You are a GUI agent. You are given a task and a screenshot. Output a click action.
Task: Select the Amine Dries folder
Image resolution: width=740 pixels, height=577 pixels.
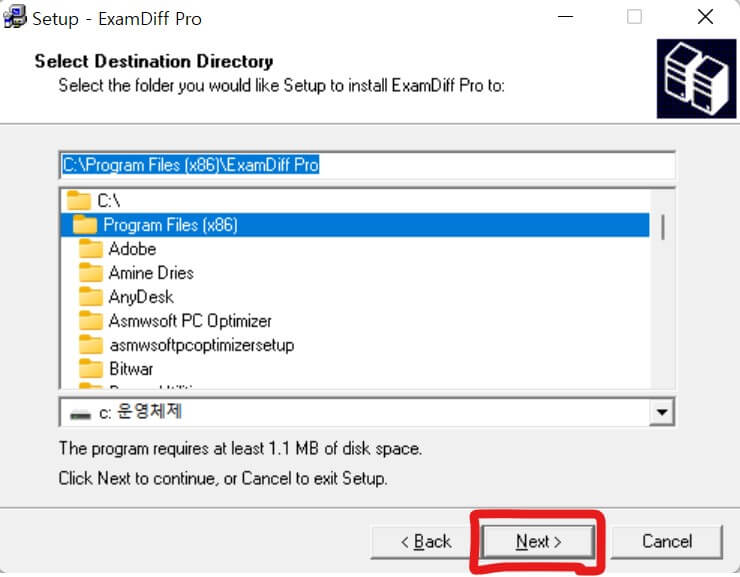point(355,273)
